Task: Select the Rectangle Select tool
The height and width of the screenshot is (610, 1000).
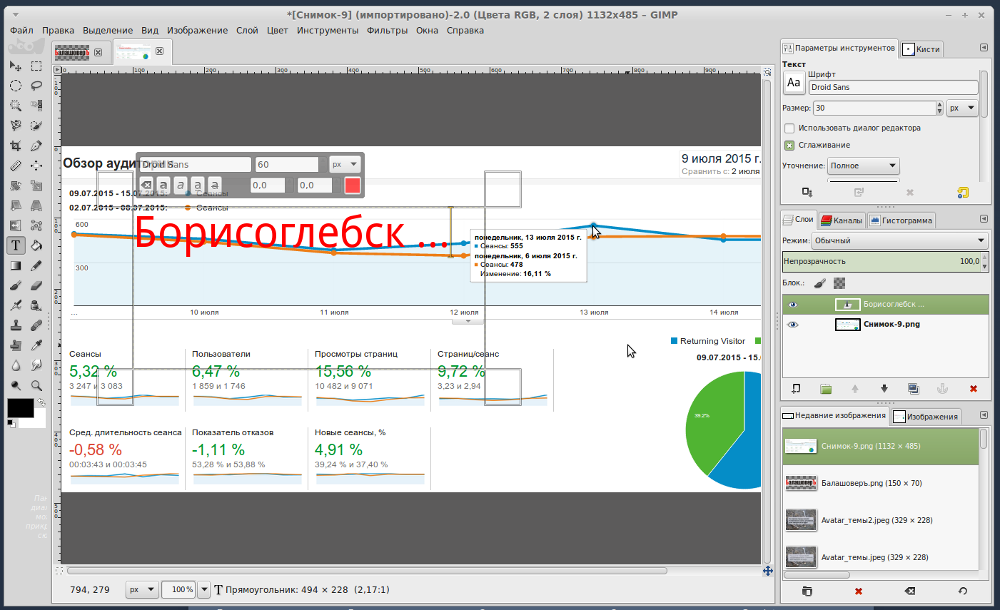Action: click(x=36, y=66)
